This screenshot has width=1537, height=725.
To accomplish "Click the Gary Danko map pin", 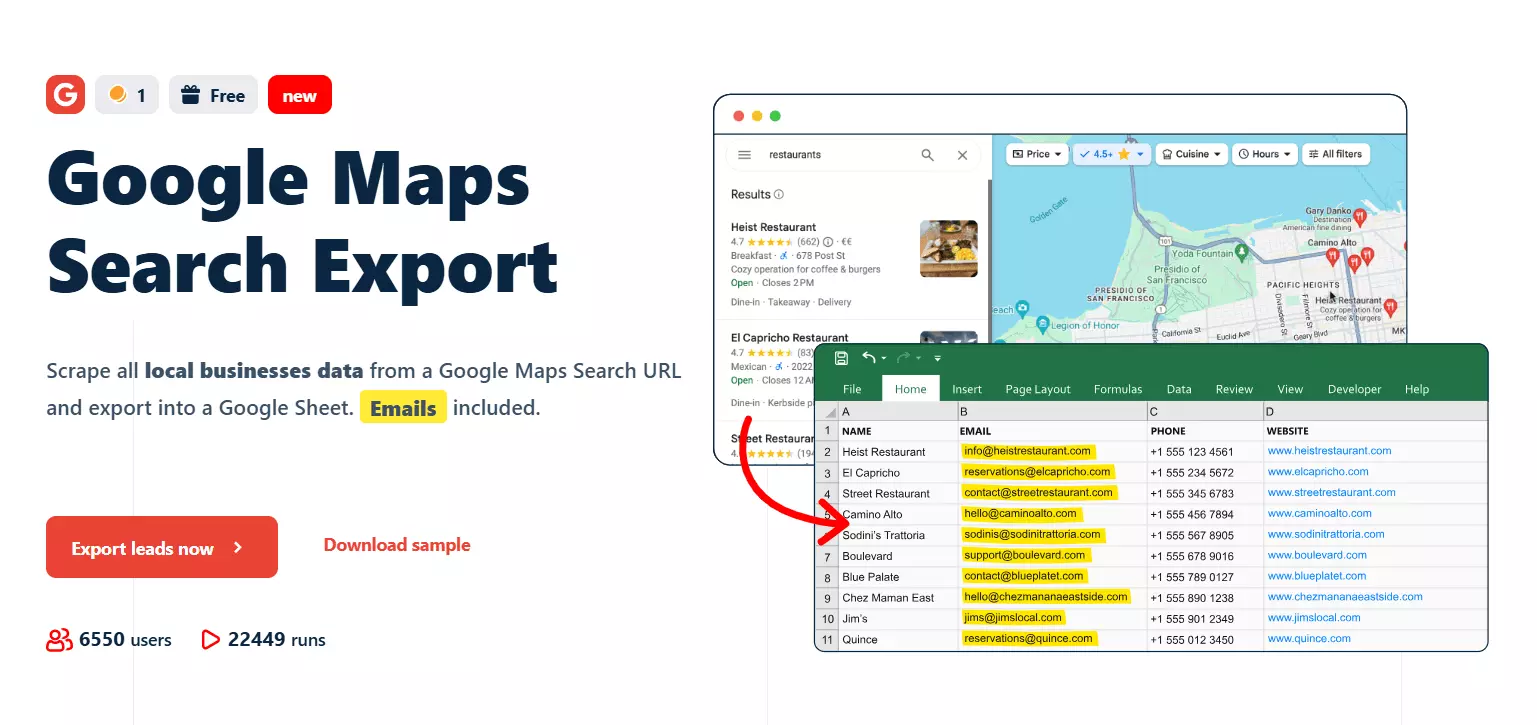I will pos(1359,215).
